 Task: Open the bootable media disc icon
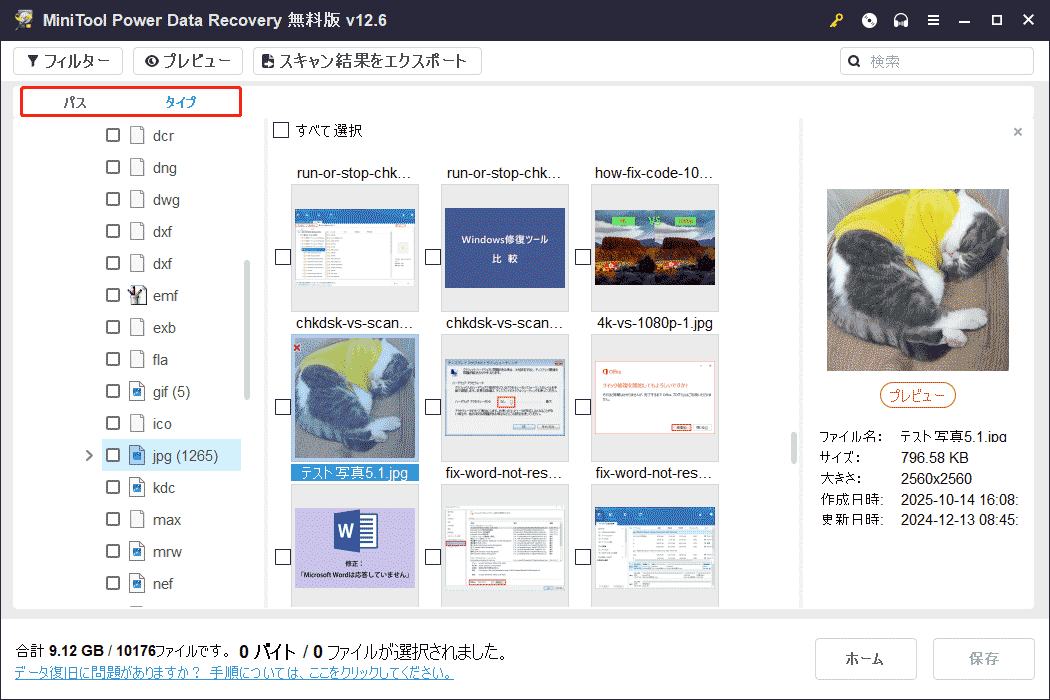pyautogui.click(x=868, y=19)
